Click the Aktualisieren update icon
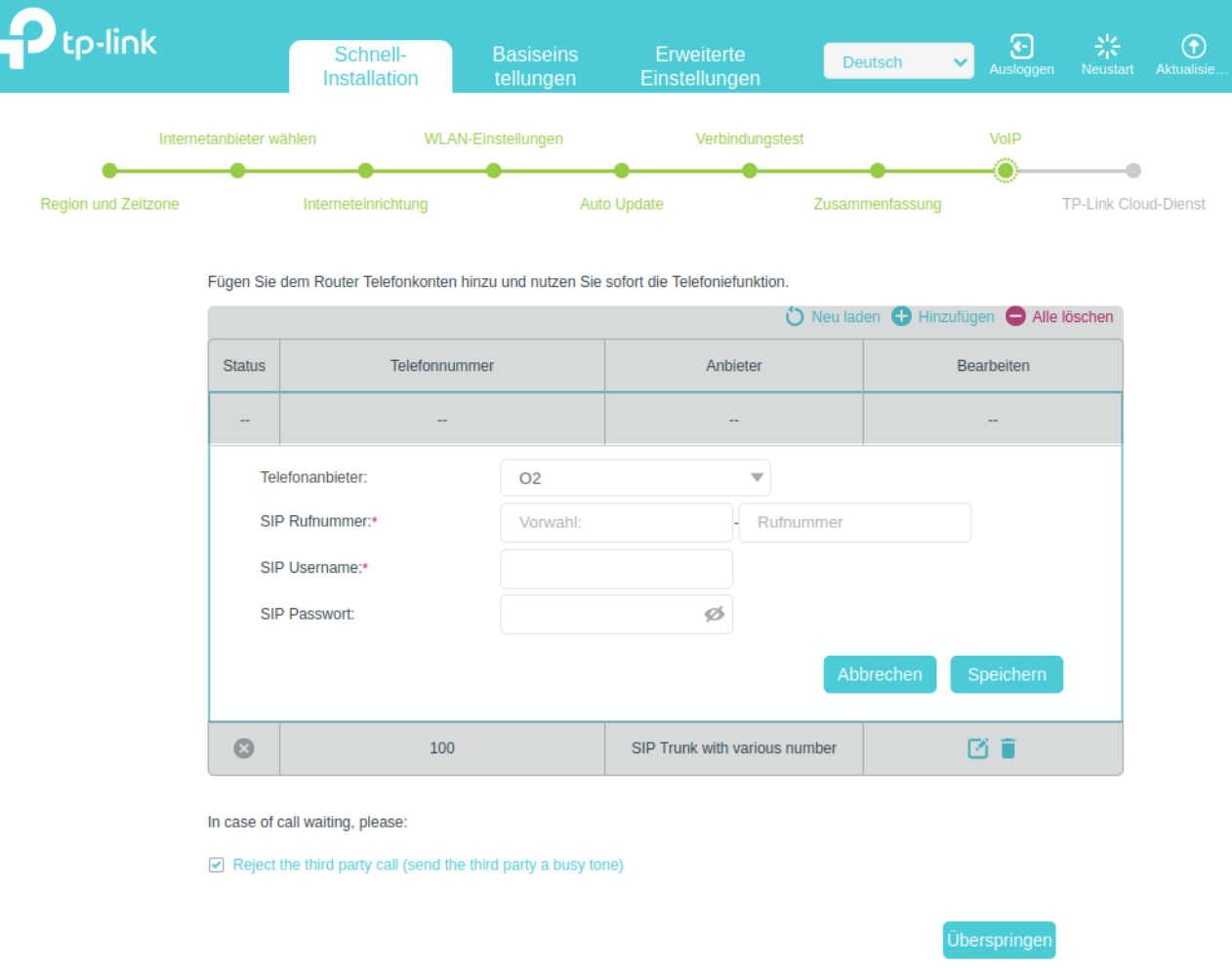Screen dimensions: 1232x968 1193,46
